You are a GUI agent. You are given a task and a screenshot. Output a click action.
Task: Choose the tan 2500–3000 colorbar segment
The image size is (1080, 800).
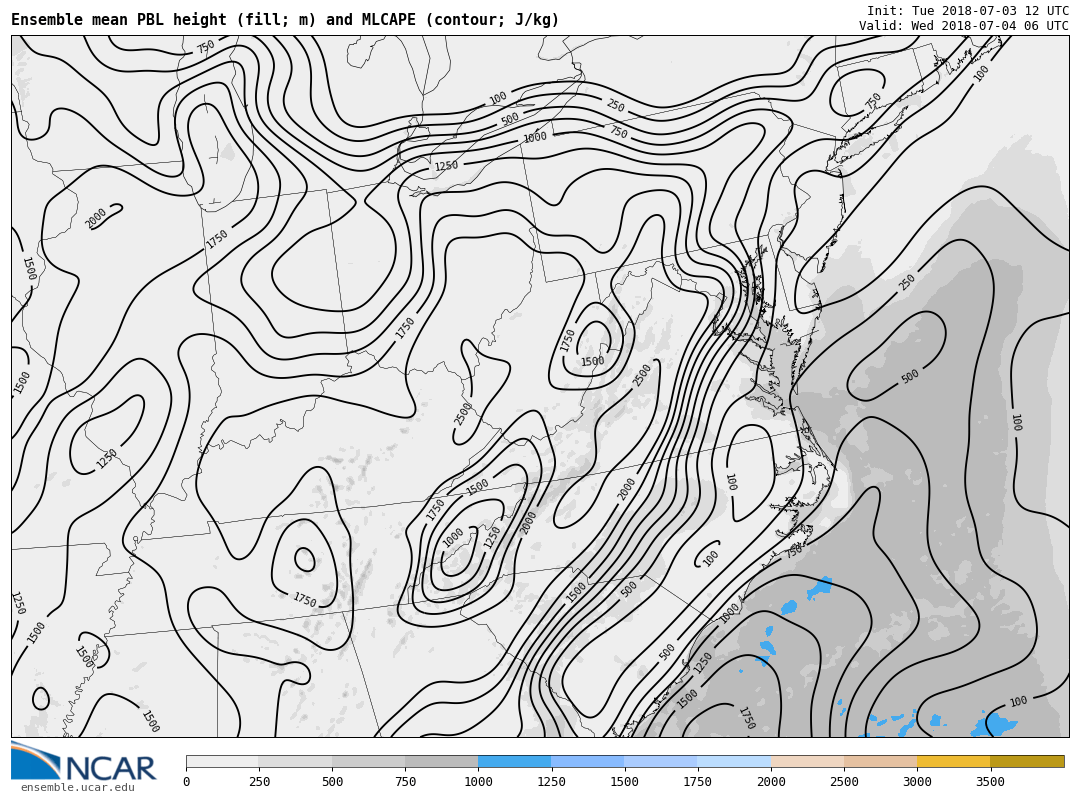pyautogui.click(x=880, y=762)
